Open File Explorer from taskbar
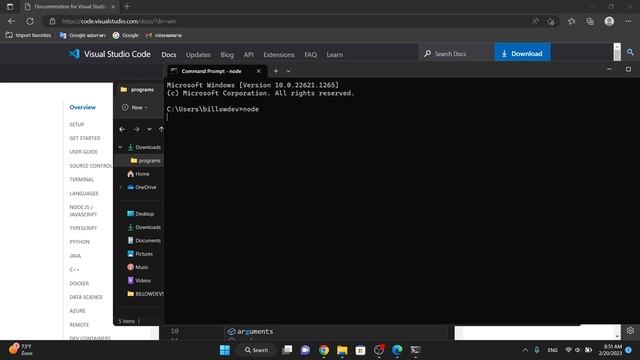 pyautogui.click(x=342, y=350)
